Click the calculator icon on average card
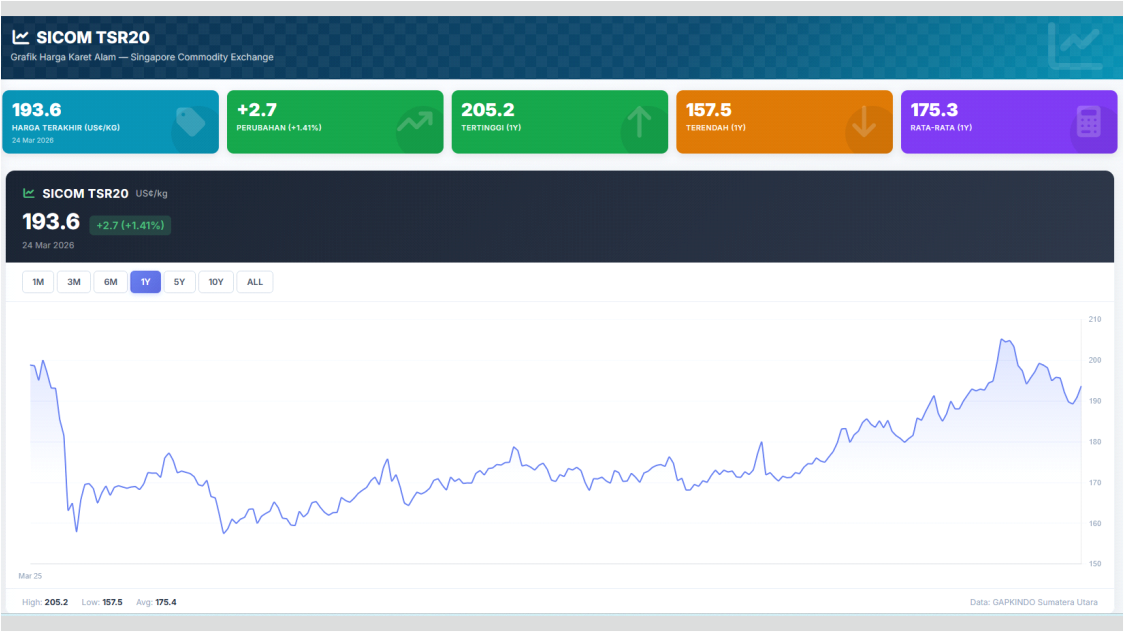Viewport: 1124px width, 632px height. [1088, 122]
